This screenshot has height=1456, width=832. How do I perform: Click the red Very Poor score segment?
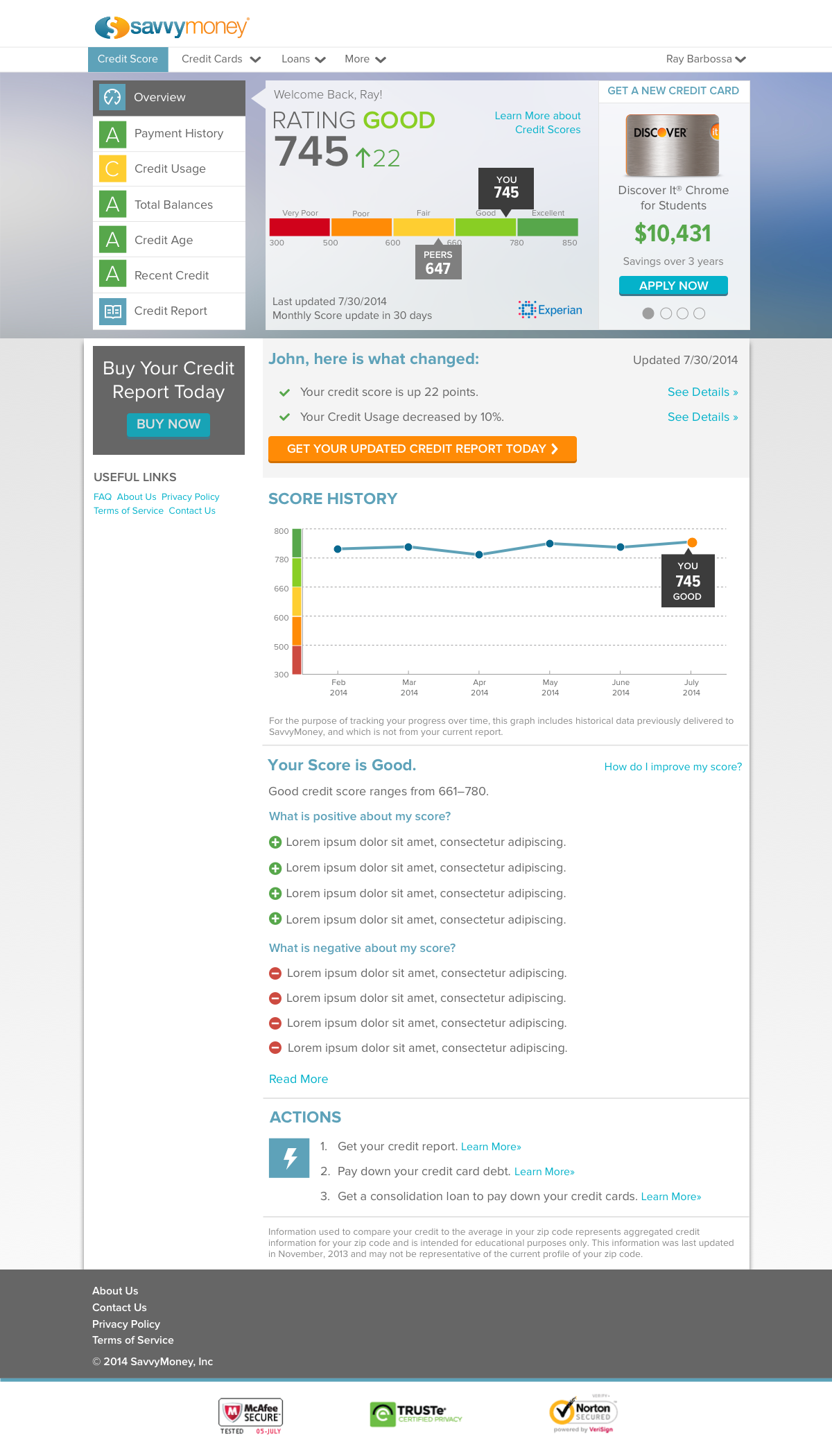[300, 227]
